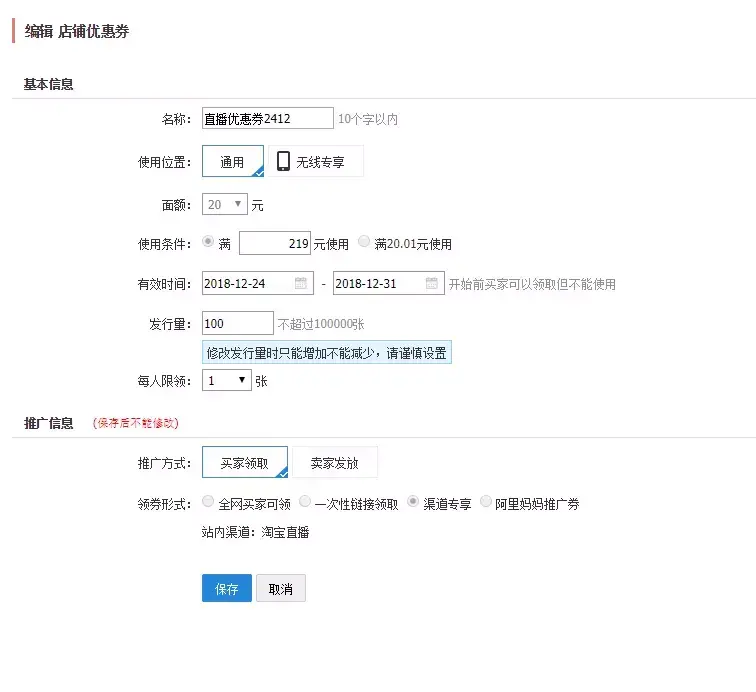Click the end date field 2018-12-31
Viewport: 756px width, 692px height.
389,283
